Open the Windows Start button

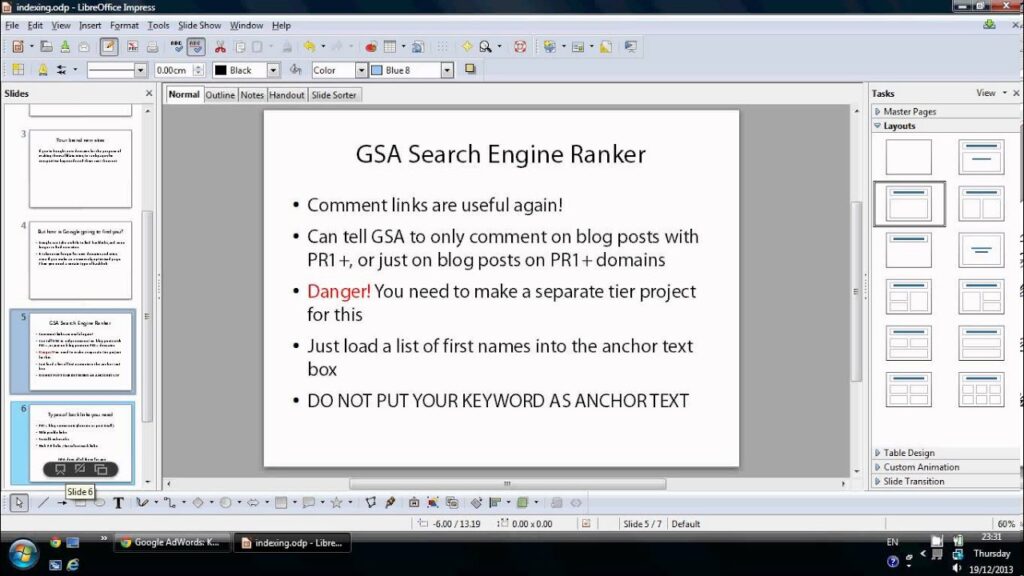click(x=22, y=554)
